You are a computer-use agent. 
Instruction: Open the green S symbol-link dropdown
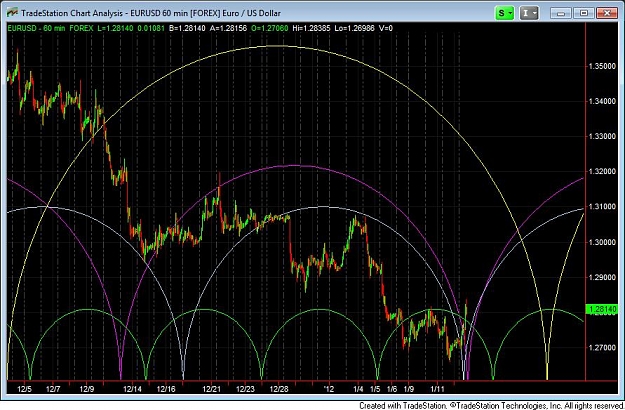click(x=504, y=13)
